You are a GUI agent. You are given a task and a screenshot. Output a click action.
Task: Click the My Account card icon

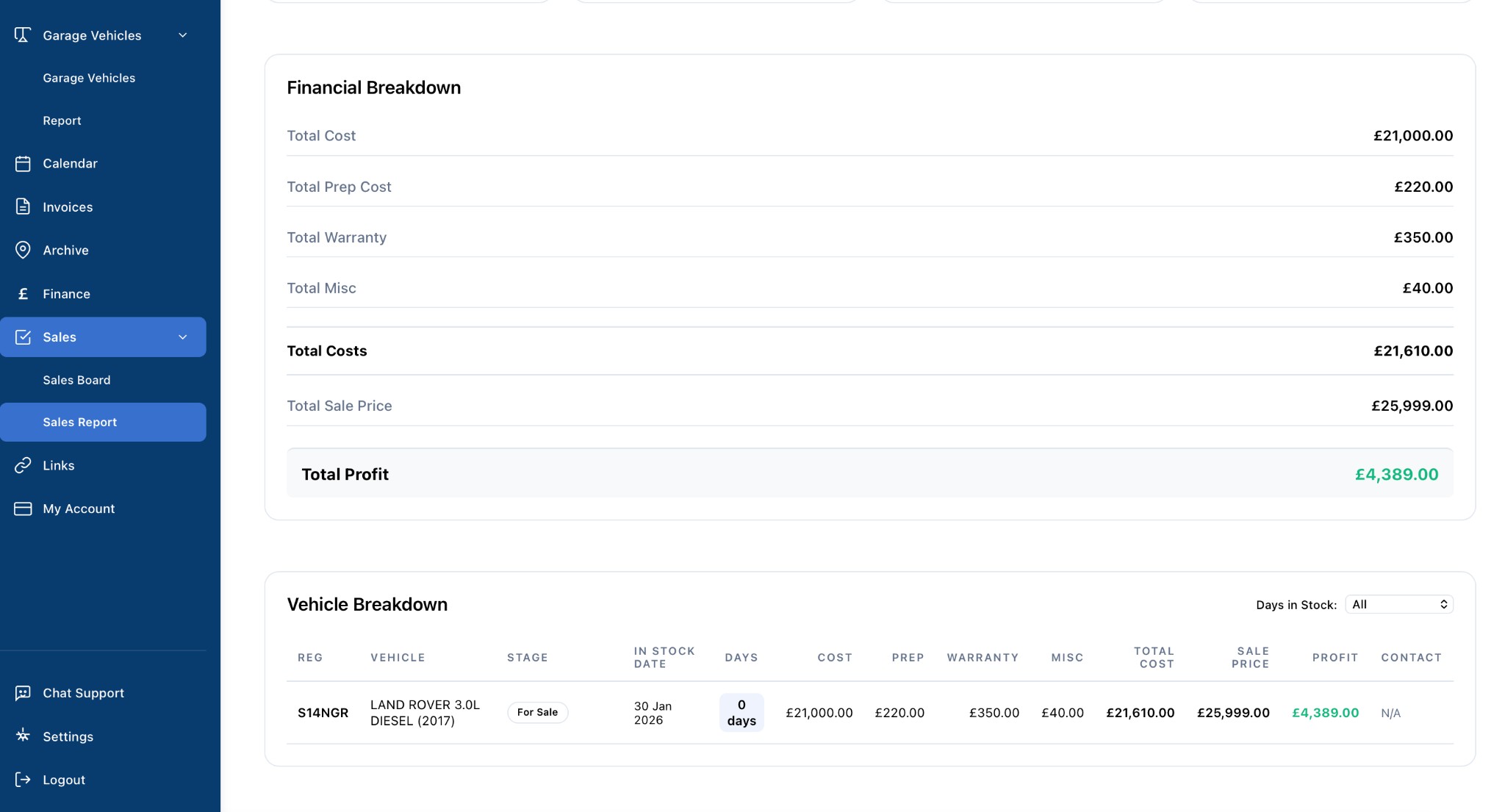point(23,509)
